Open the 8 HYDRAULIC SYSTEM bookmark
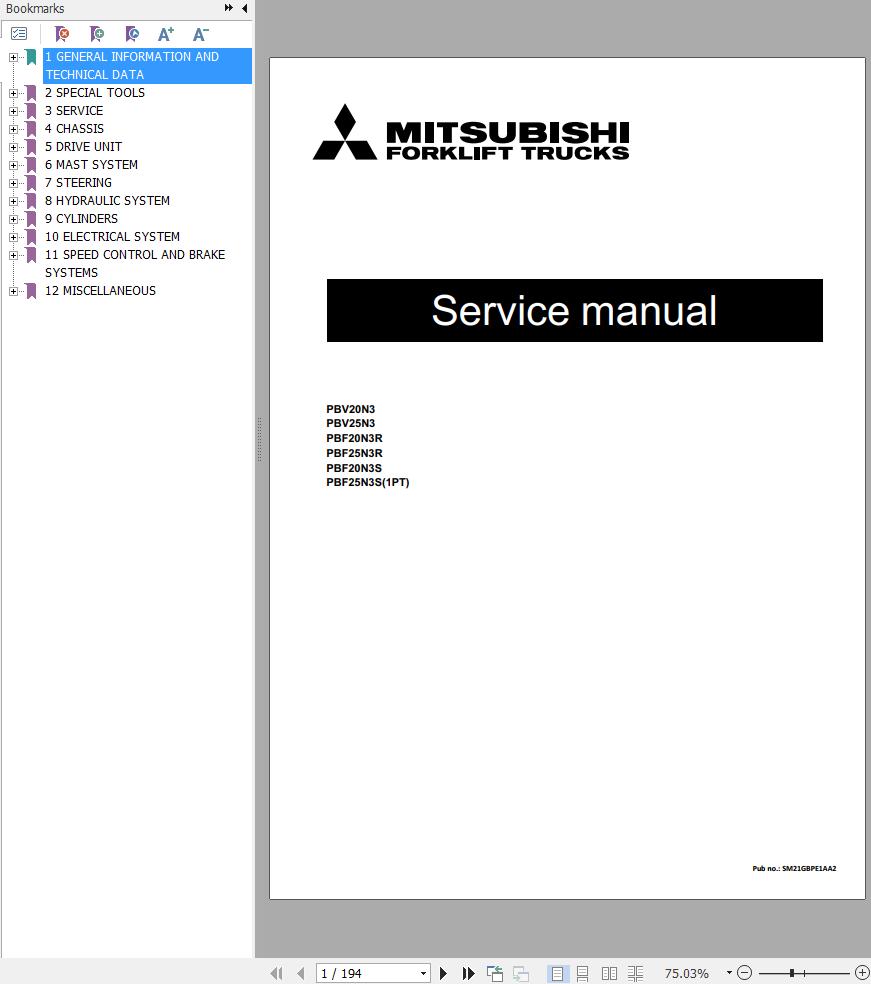The height and width of the screenshot is (984, 871). point(107,201)
